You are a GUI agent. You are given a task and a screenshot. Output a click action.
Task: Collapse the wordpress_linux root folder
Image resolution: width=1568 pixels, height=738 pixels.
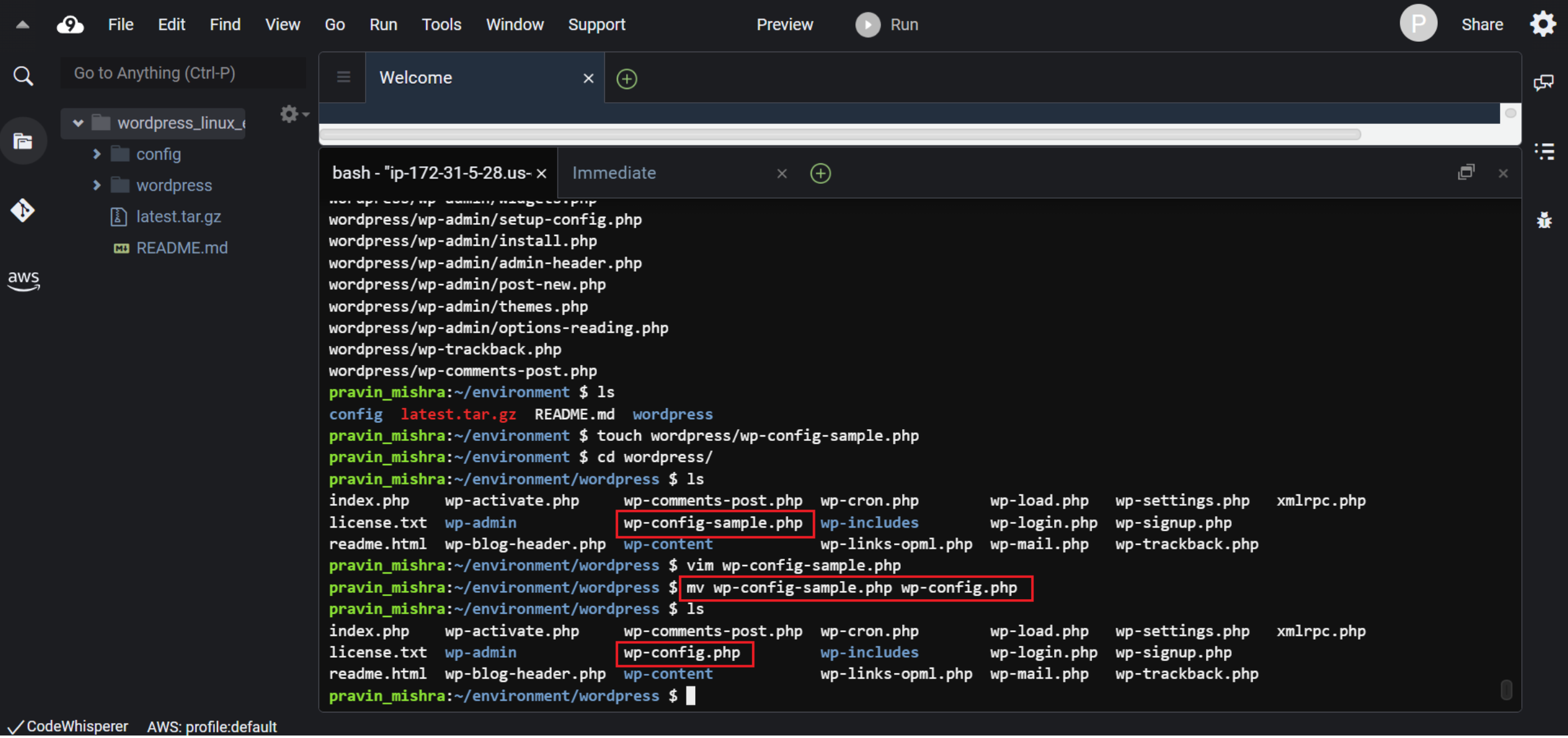78,123
